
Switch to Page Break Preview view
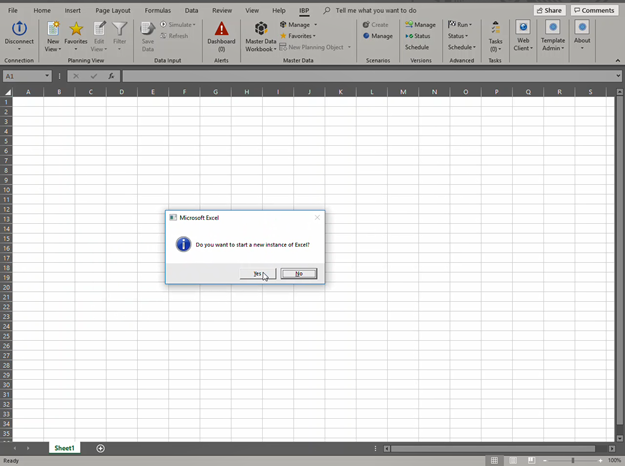[x=531, y=460]
